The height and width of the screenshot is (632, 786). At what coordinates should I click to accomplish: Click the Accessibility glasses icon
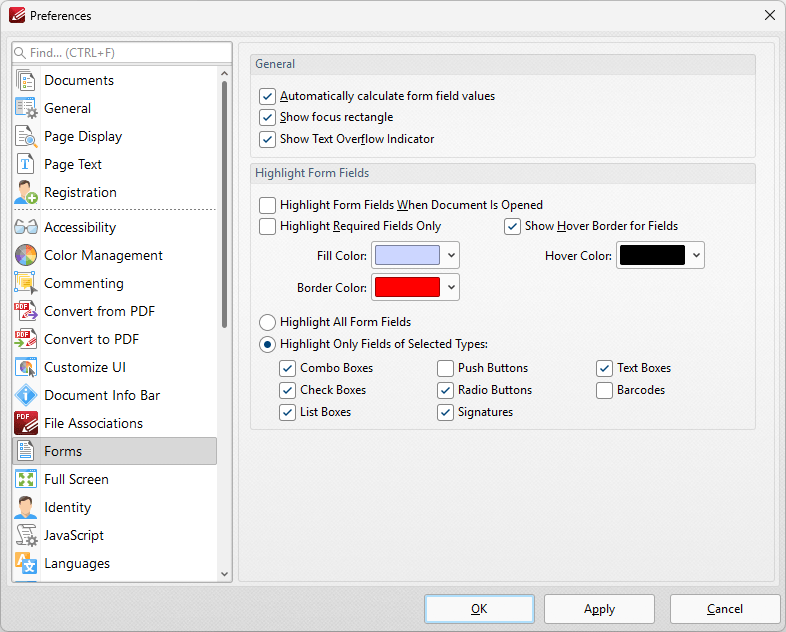26,227
